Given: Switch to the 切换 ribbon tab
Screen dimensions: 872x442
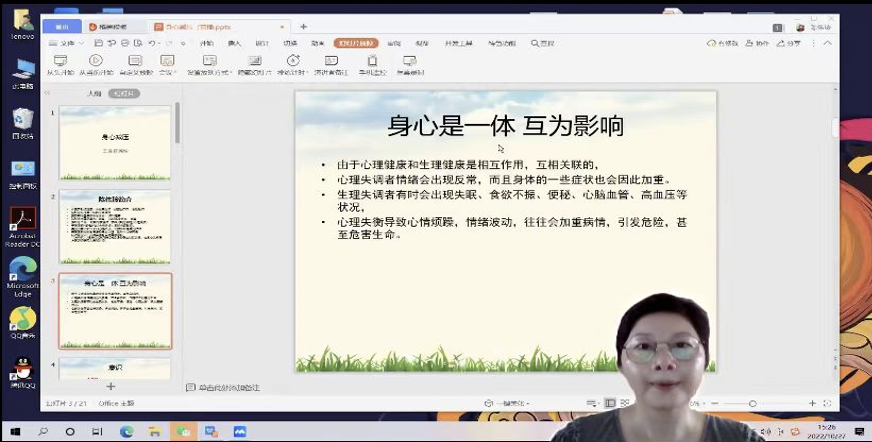Looking at the screenshot, I should pos(290,43).
